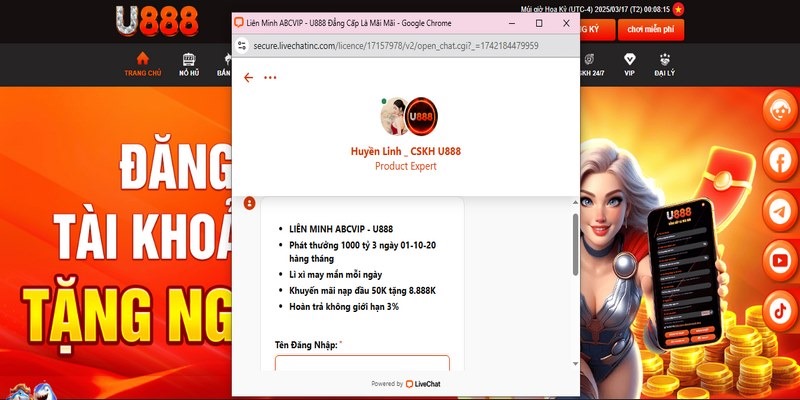The height and width of the screenshot is (400, 800).
Task: Click the back arrow in the chat window
Action: [248, 78]
